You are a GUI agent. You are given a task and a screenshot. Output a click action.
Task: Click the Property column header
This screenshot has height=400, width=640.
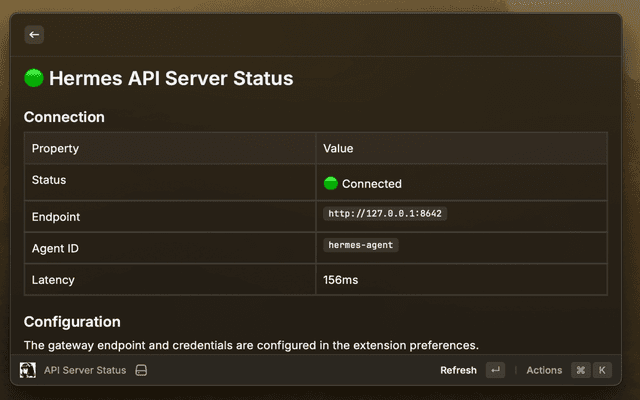click(x=56, y=149)
